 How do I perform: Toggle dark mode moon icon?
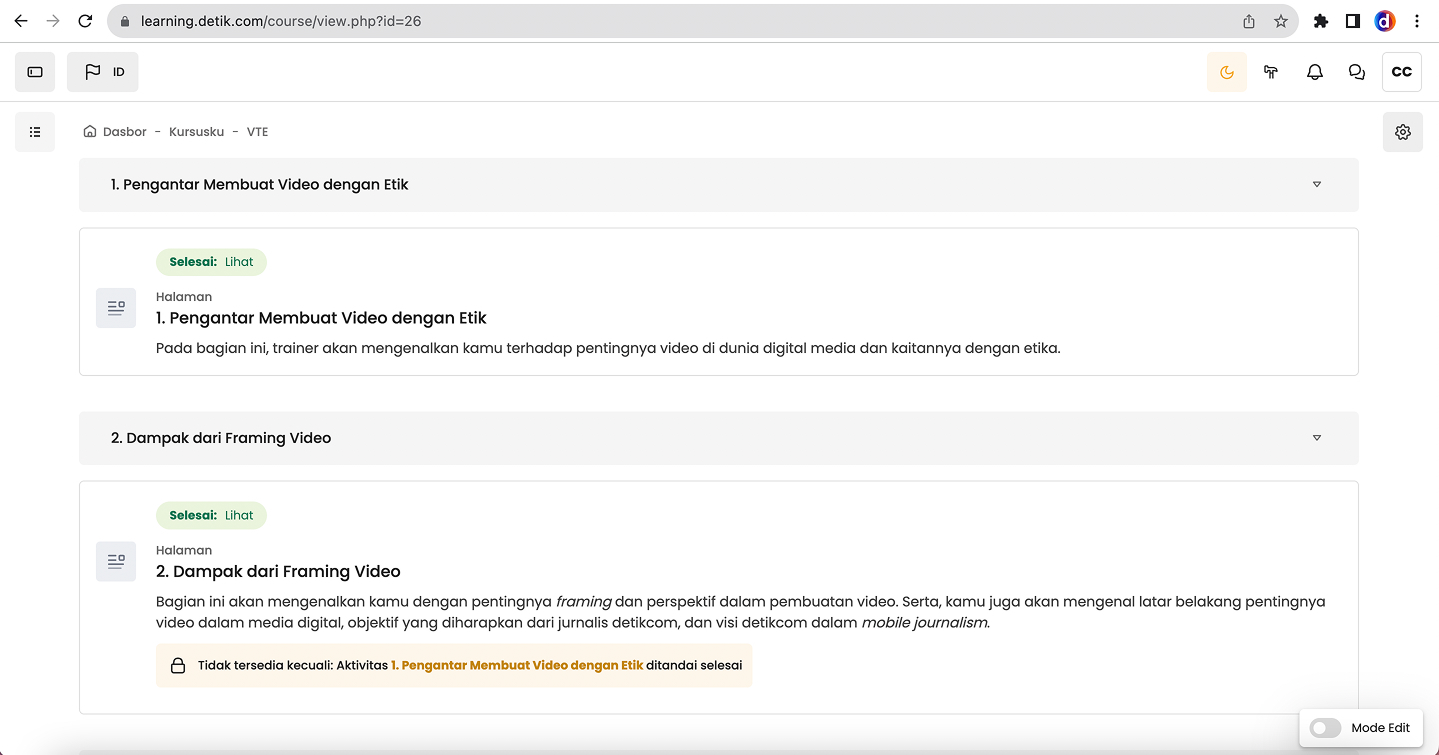click(1227, 72)
